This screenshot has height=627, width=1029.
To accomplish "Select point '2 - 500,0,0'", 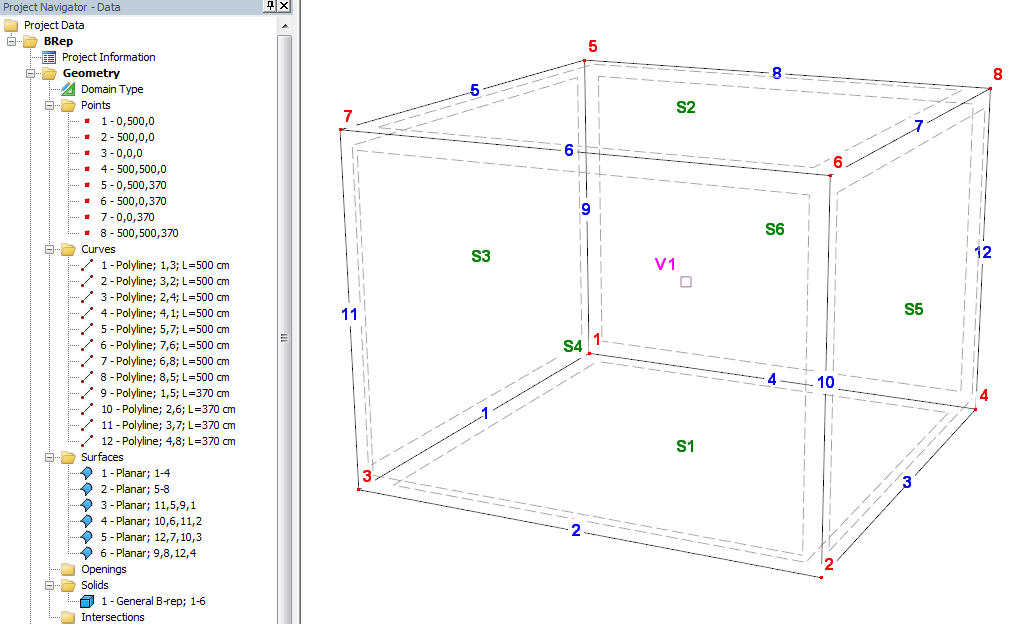I will [x=127, y=137].
